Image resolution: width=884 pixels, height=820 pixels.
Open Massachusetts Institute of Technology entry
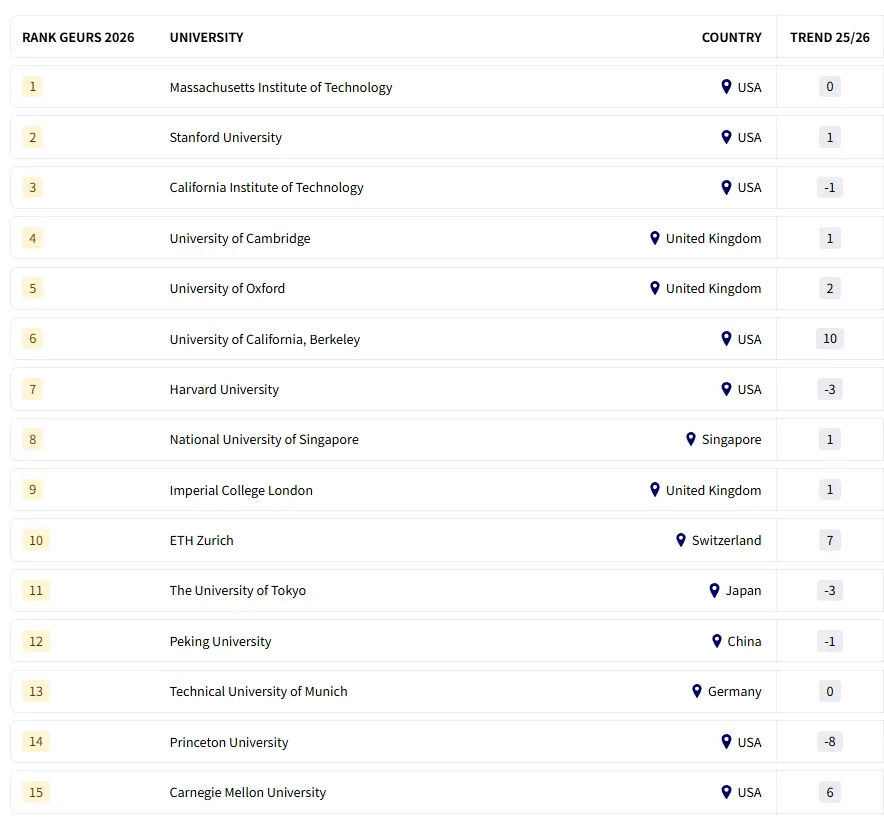click(281, 87)
